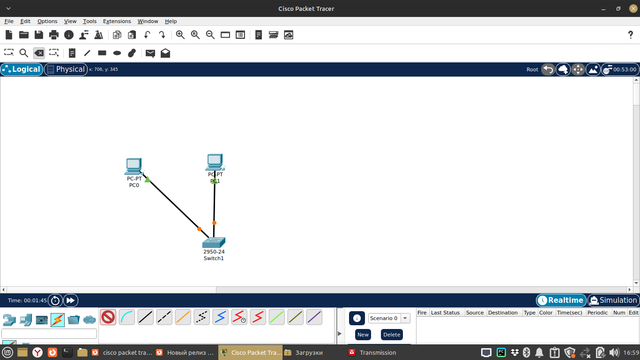Pick the Resize Shape tool
640x360 pixels.
(54, 53)
